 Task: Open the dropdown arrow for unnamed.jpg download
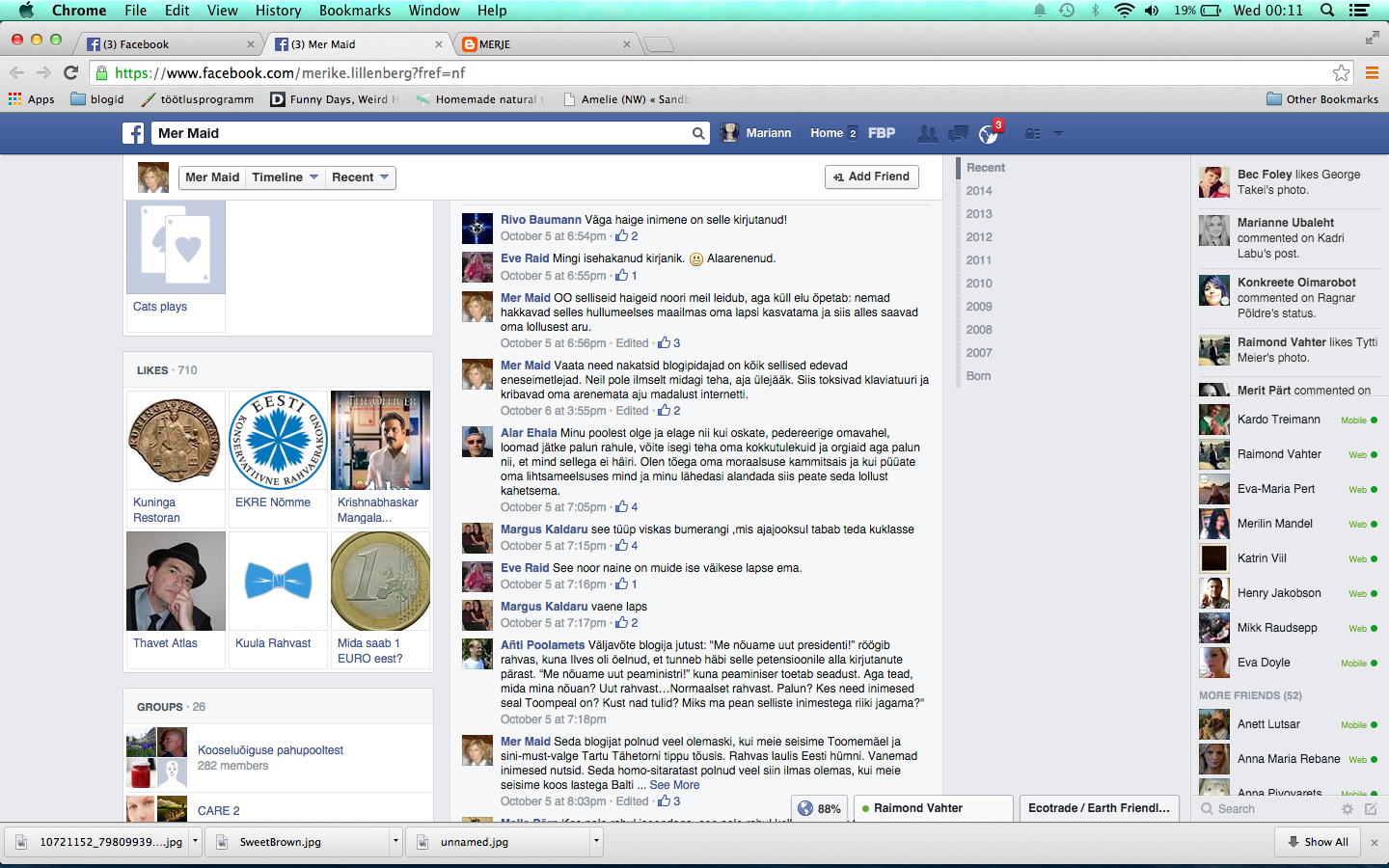click(596, 841)
